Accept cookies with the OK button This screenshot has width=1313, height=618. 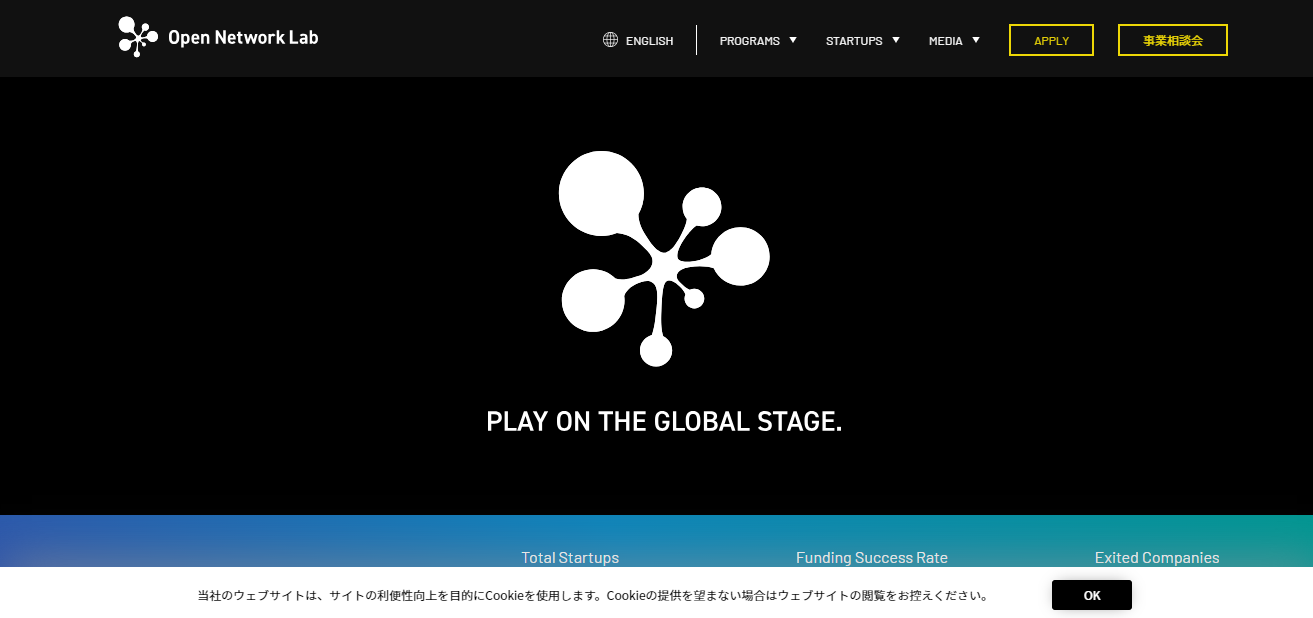point(1092,595)
